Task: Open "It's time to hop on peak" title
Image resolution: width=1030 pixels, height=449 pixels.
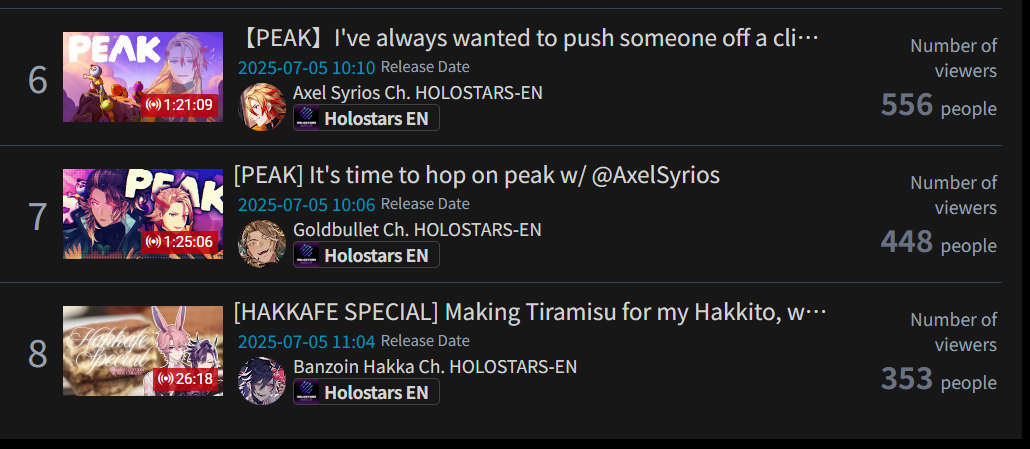Action: (x=476, y=176)
